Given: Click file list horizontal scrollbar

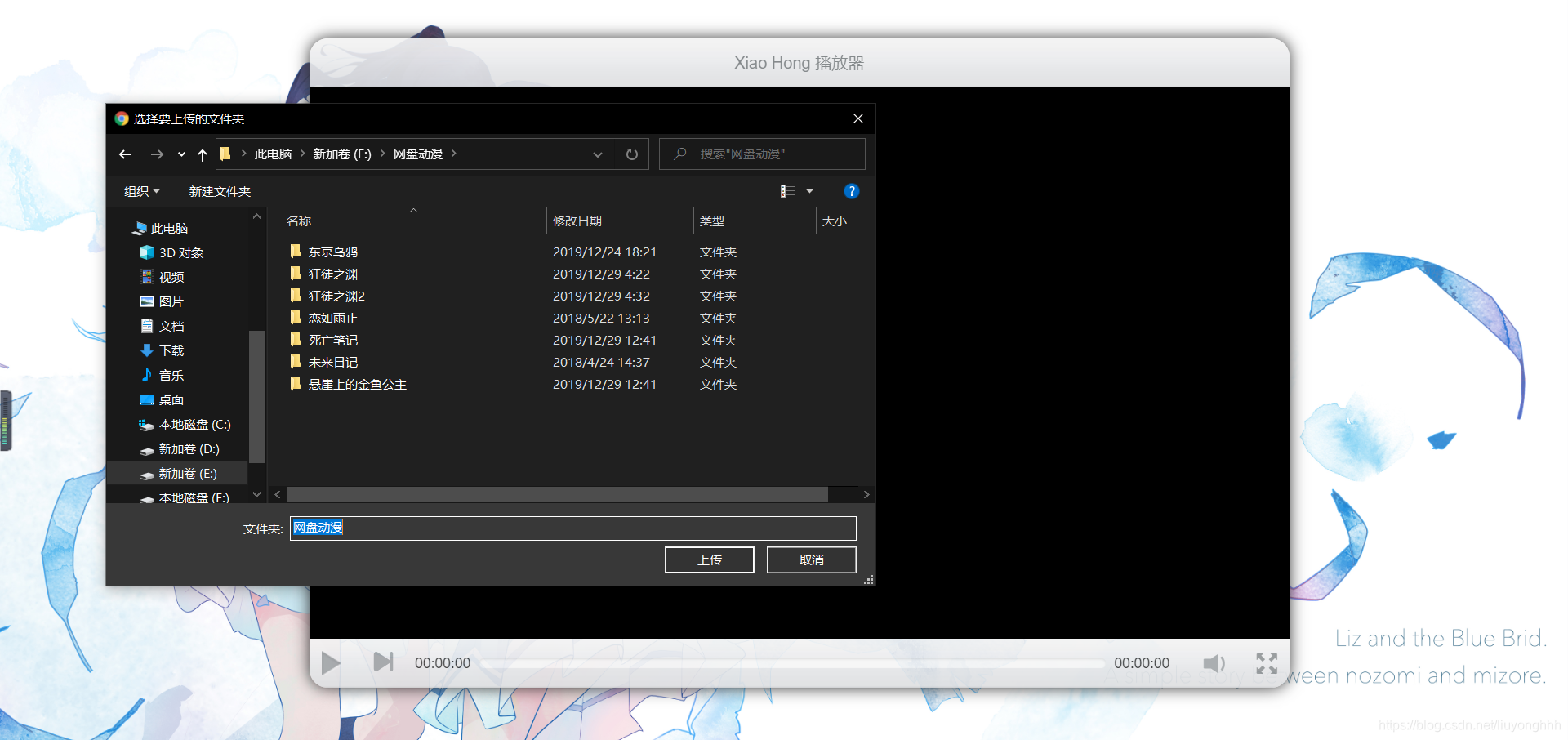Looking at the screenshot, I should pyautogui.click(x=557, y=495).
